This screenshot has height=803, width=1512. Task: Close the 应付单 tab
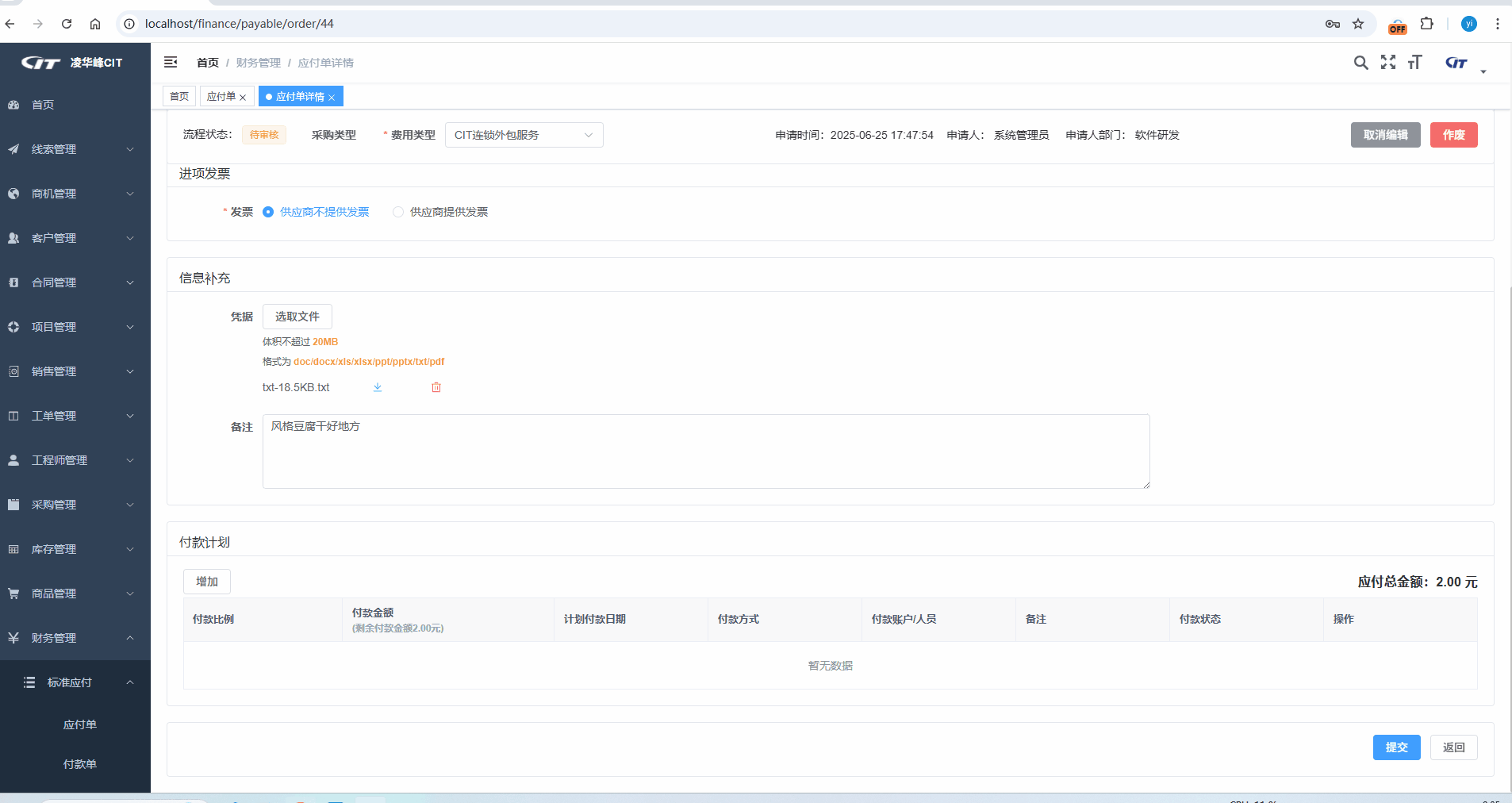pos(243,98)
